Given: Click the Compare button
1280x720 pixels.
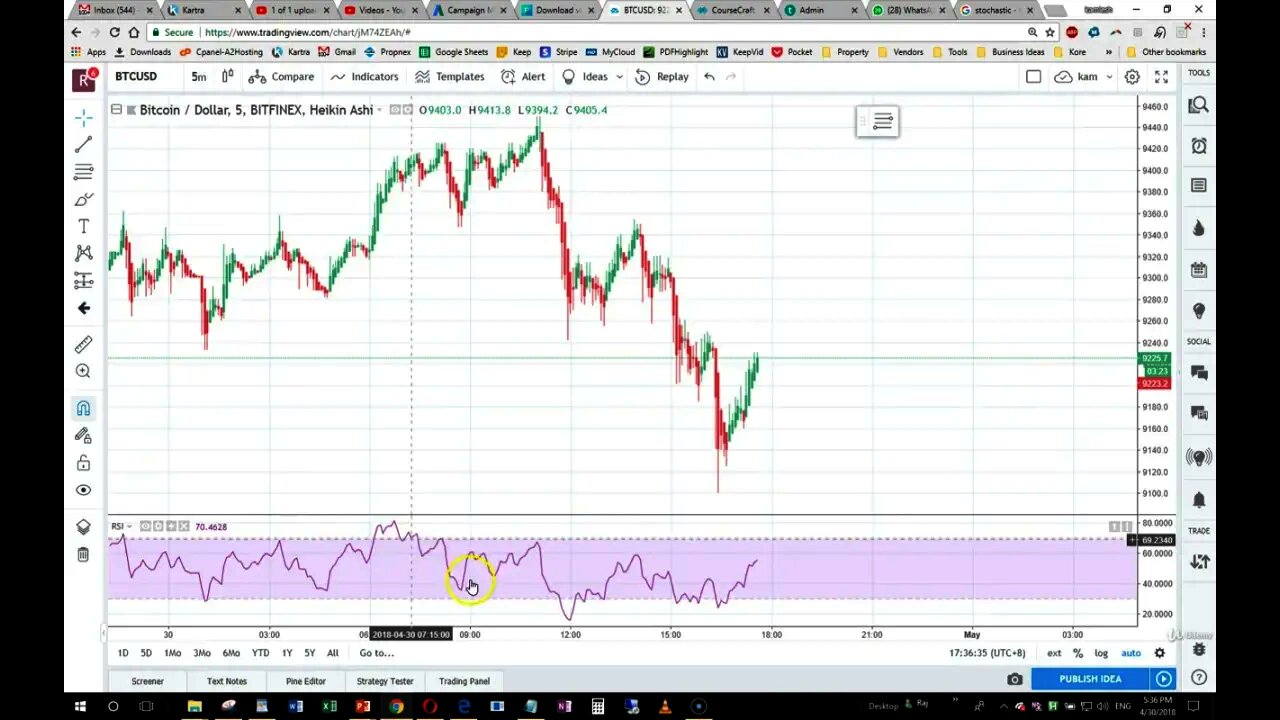Looking at the screenshot, I should point(281,76).
